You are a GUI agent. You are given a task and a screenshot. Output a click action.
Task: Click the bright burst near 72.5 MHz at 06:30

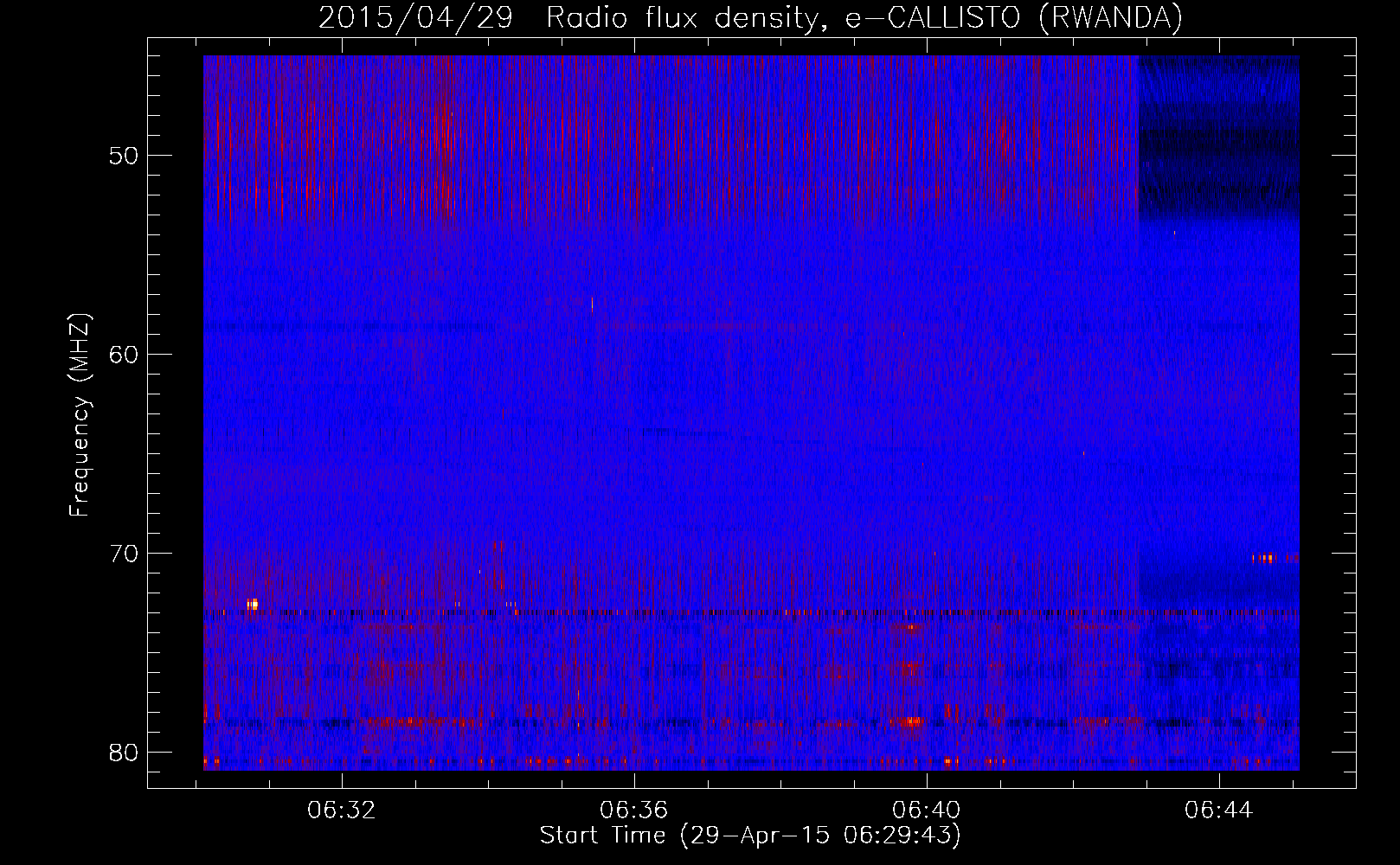click(x=252, y=604)
